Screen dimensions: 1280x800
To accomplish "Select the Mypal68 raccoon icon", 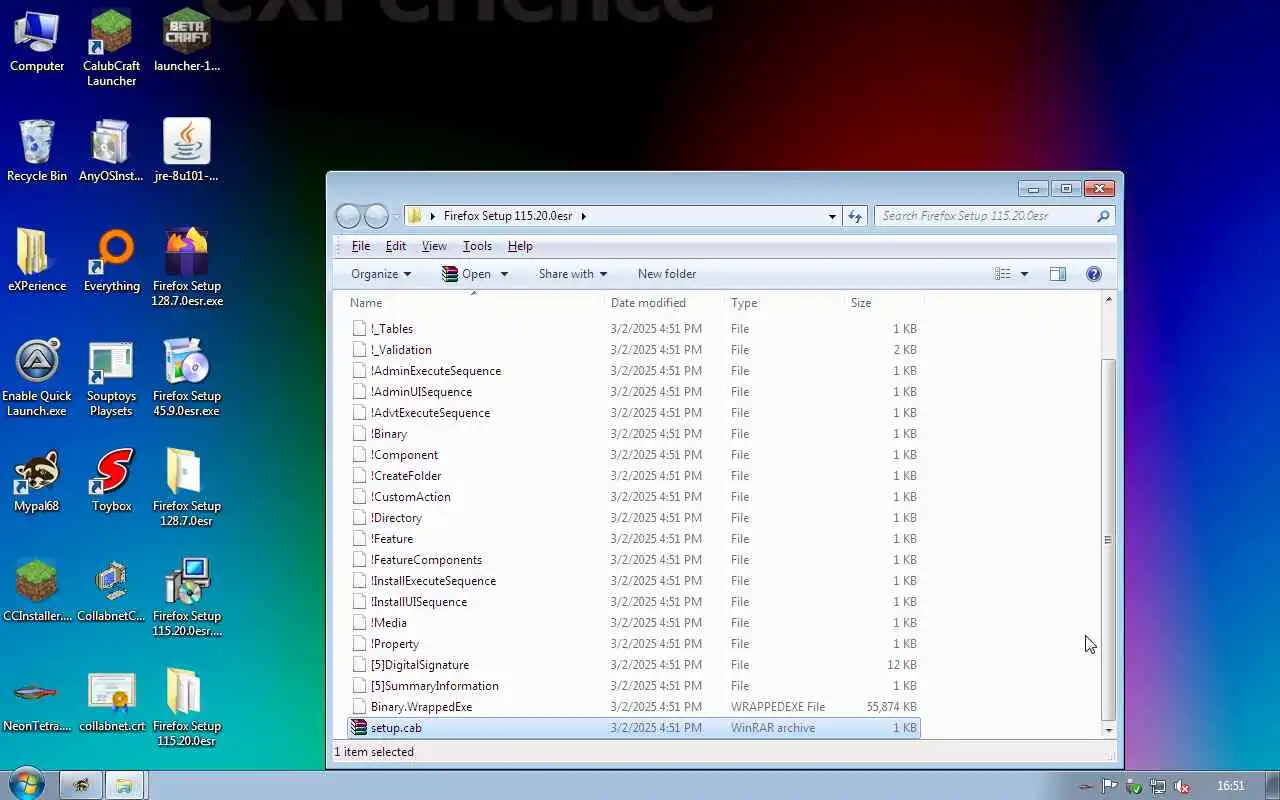I will click(37, 481).
